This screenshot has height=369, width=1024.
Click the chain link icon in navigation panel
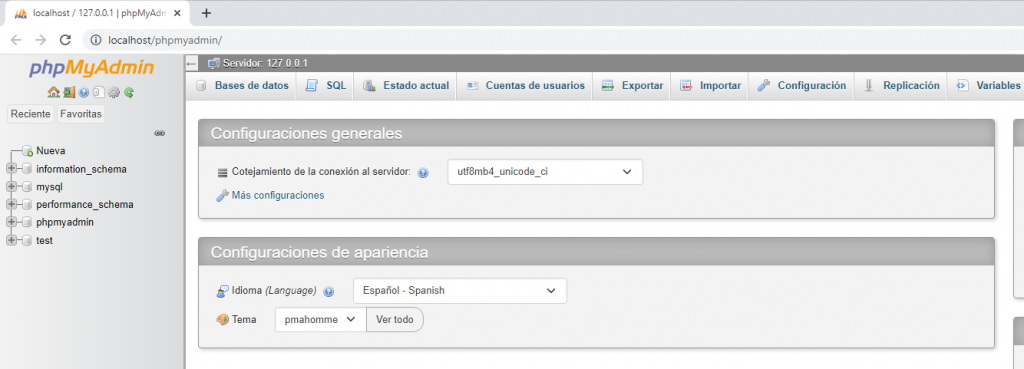[159, 133]
